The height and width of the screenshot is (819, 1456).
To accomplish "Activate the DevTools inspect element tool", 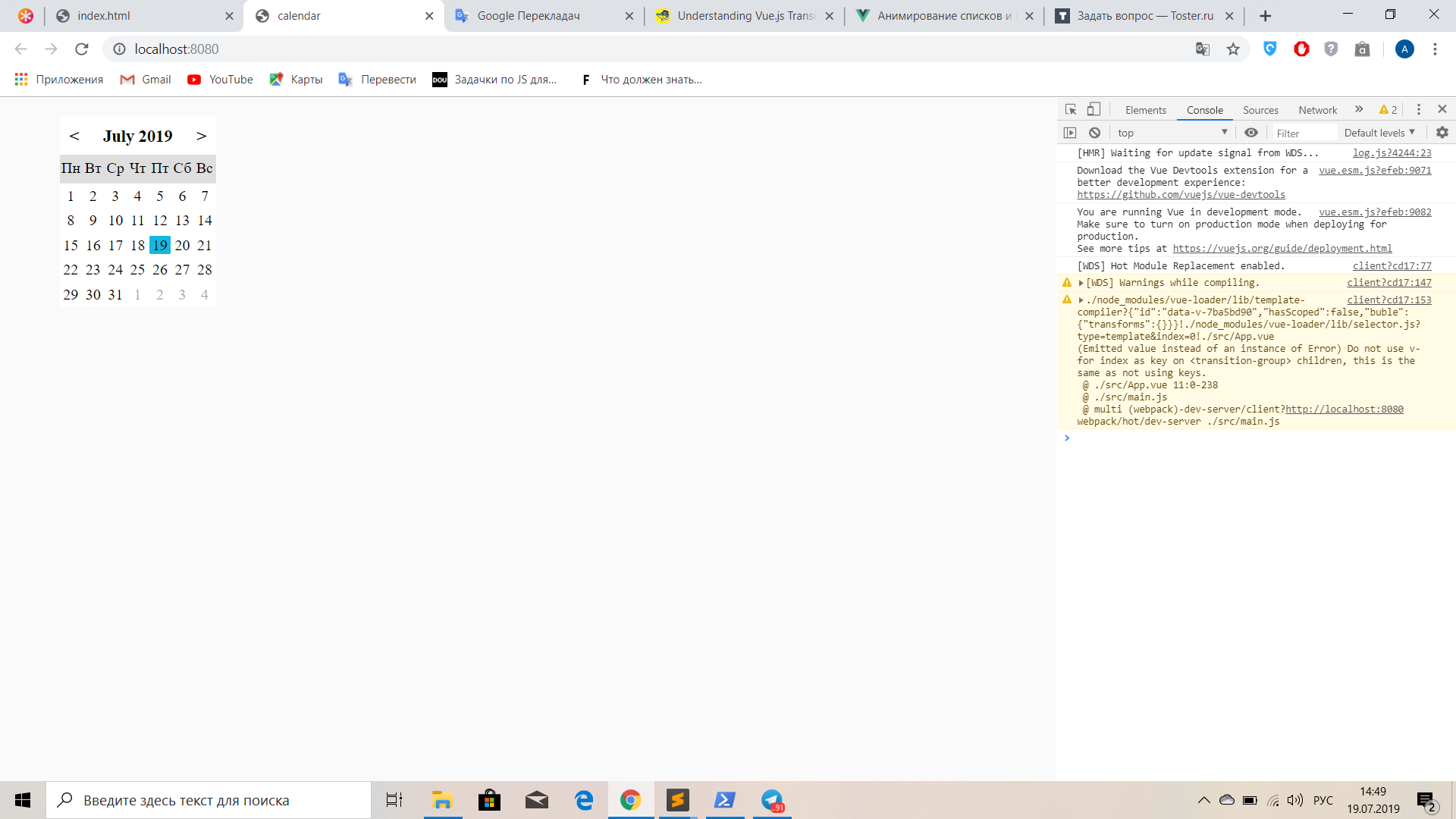I will (x=1071, y=110).
